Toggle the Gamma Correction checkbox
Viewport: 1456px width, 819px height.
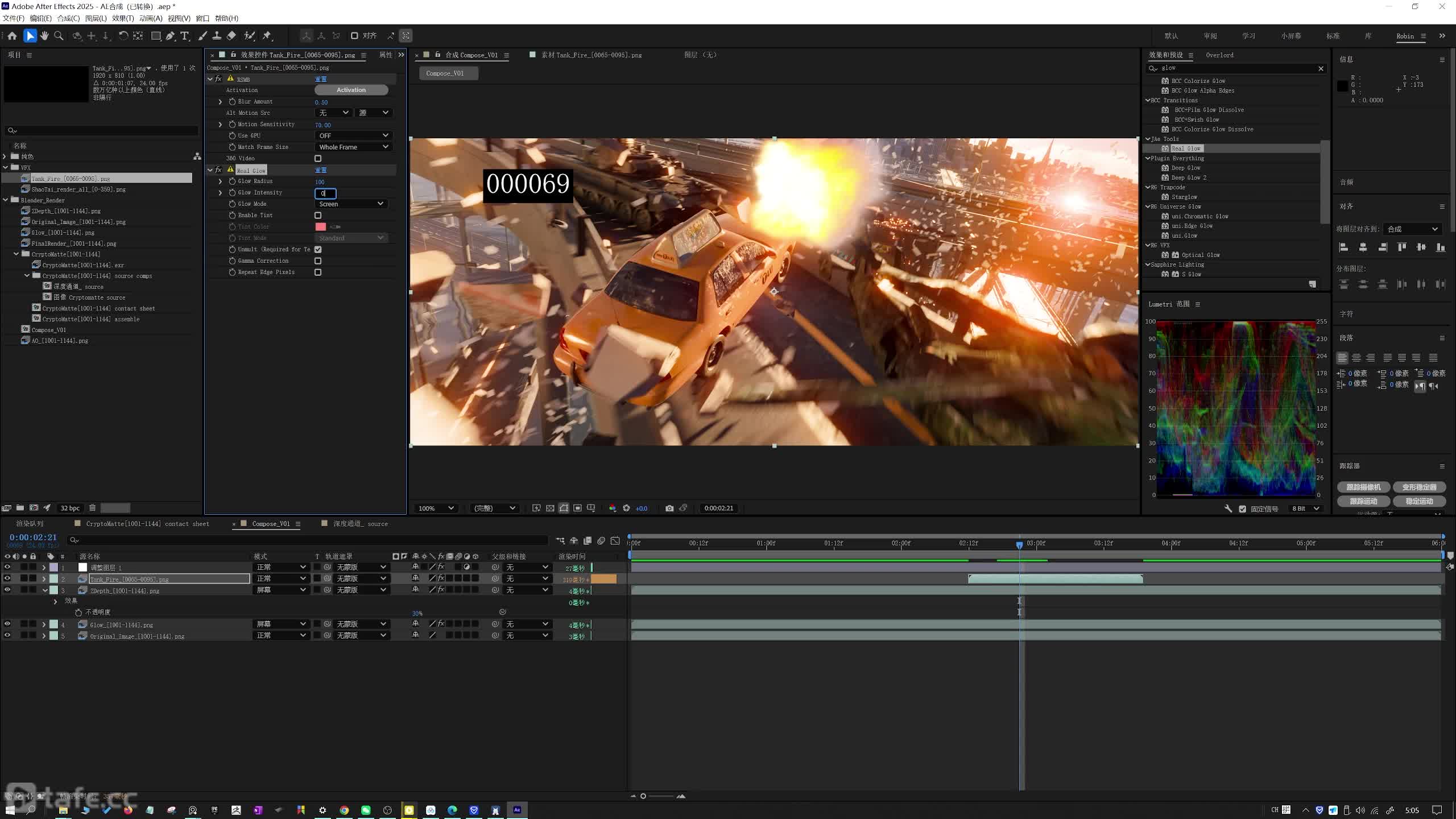[318, 261]
